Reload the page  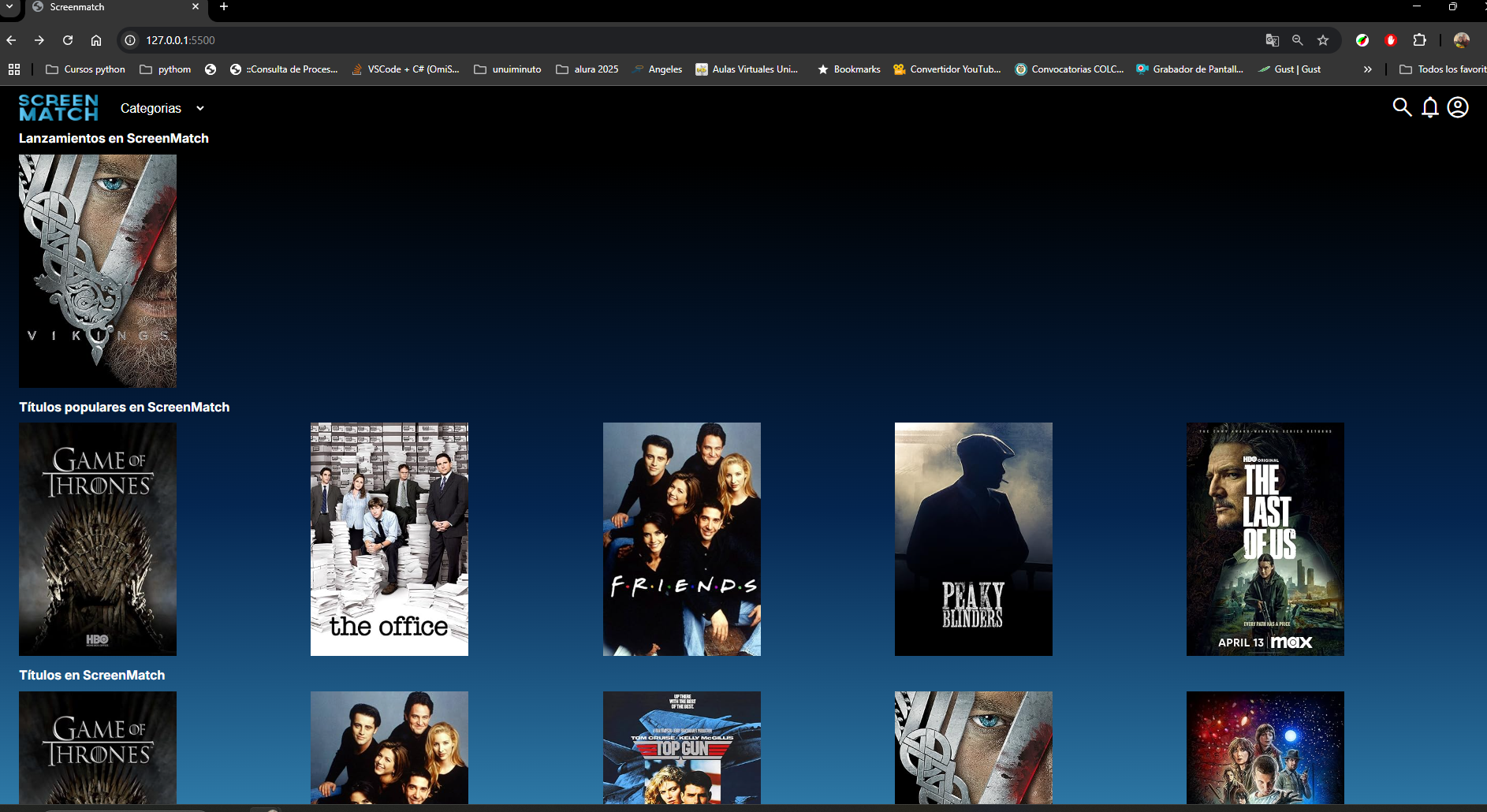pos(68,40)
